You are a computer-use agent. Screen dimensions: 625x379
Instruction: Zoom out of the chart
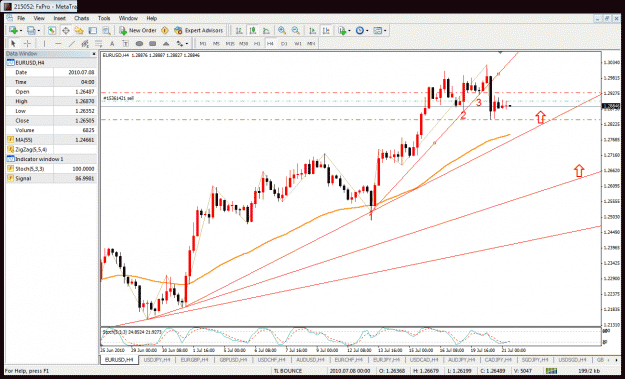[295, 30]
